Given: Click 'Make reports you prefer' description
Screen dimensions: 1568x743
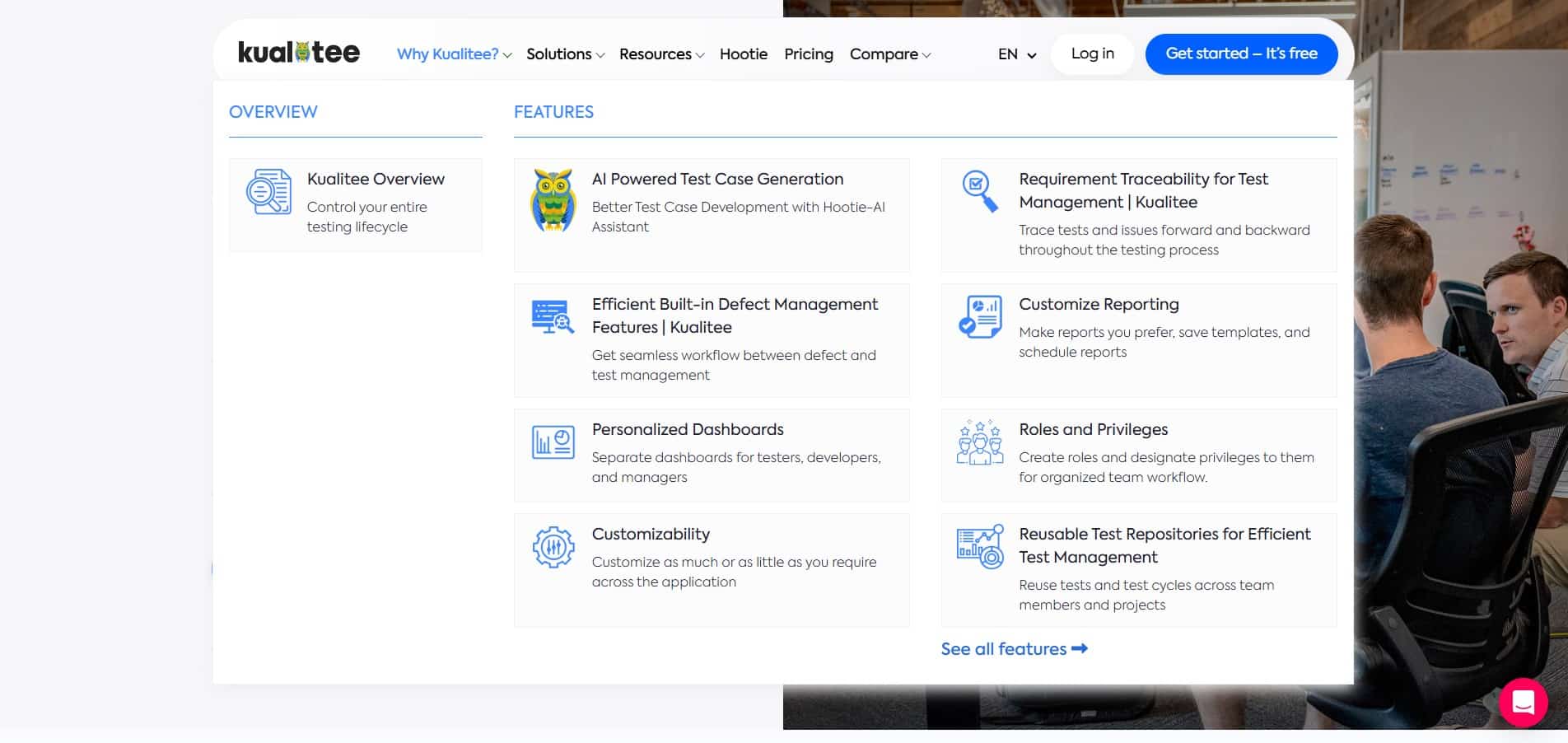Looking at the screenshot, I should point(1164,342).
